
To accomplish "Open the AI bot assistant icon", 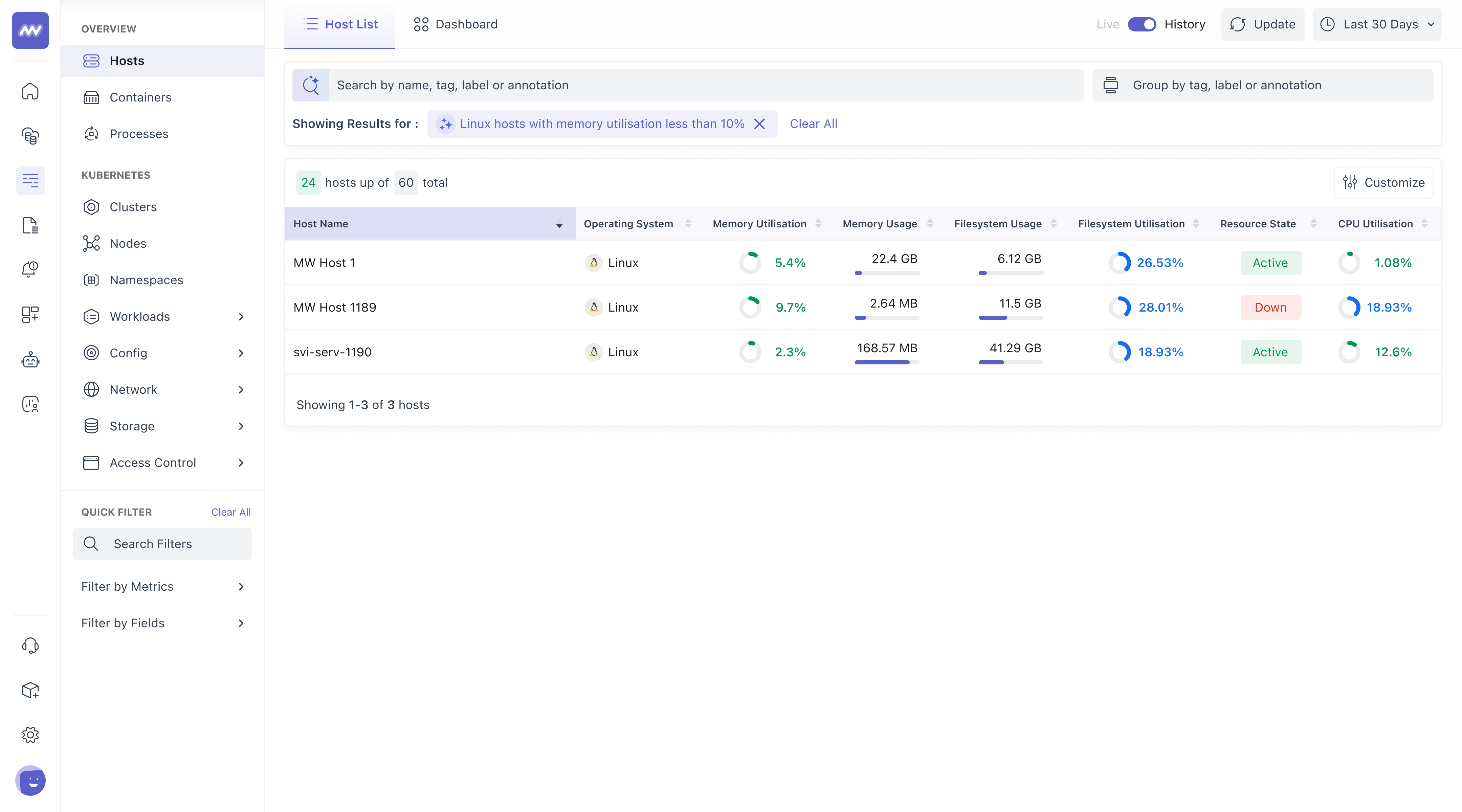I will pos(30,359).
